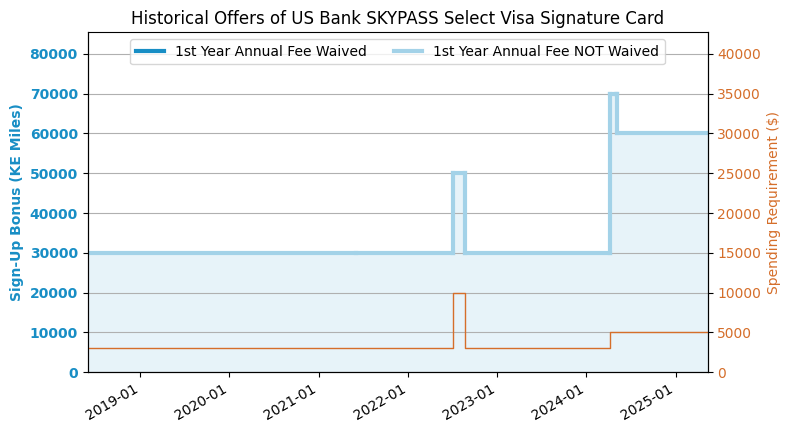
Task: Click the 80000 left axis tick label
Action: pyautogui.click(x=54, y=54)
